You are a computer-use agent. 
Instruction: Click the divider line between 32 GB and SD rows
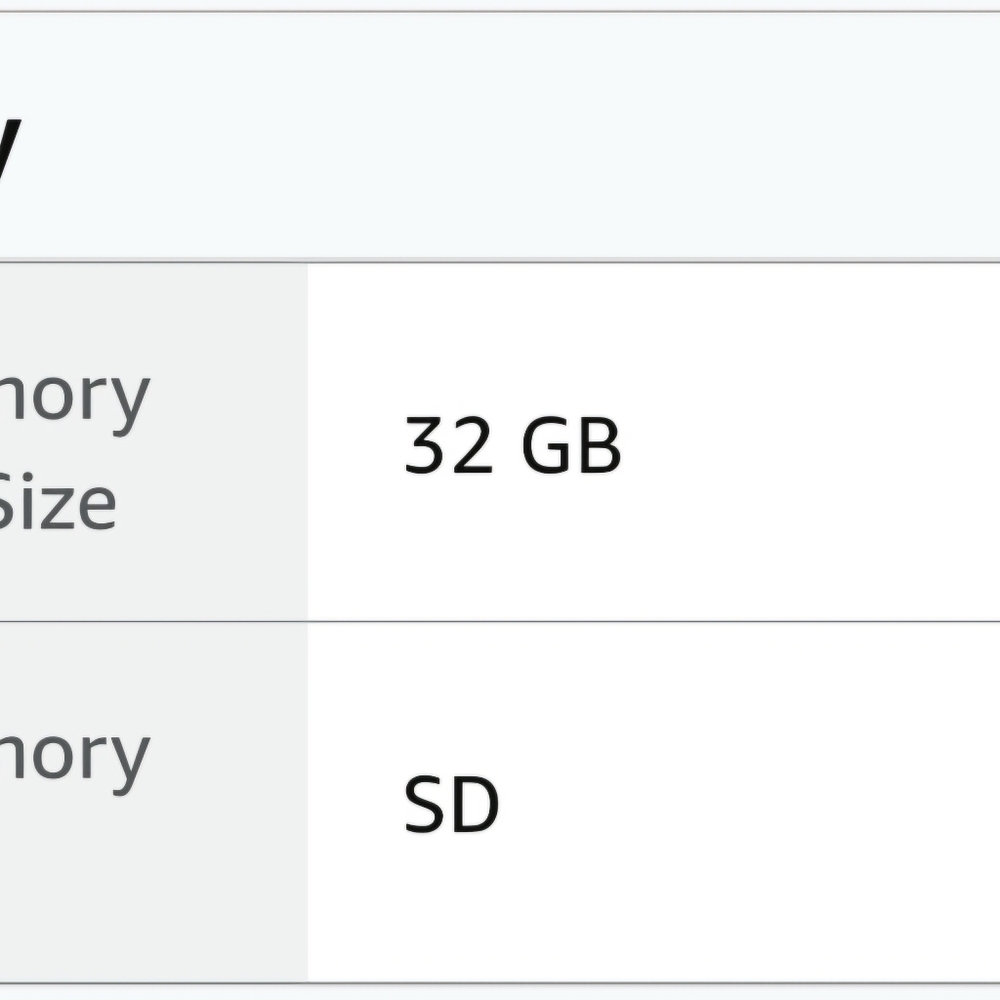tap(500, 621)
